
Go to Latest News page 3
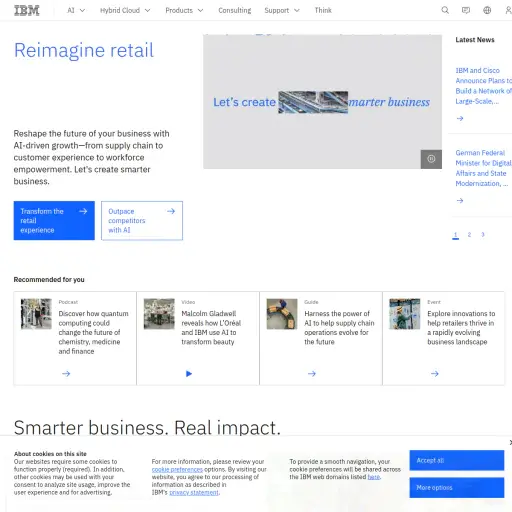(x=483, y=235)
